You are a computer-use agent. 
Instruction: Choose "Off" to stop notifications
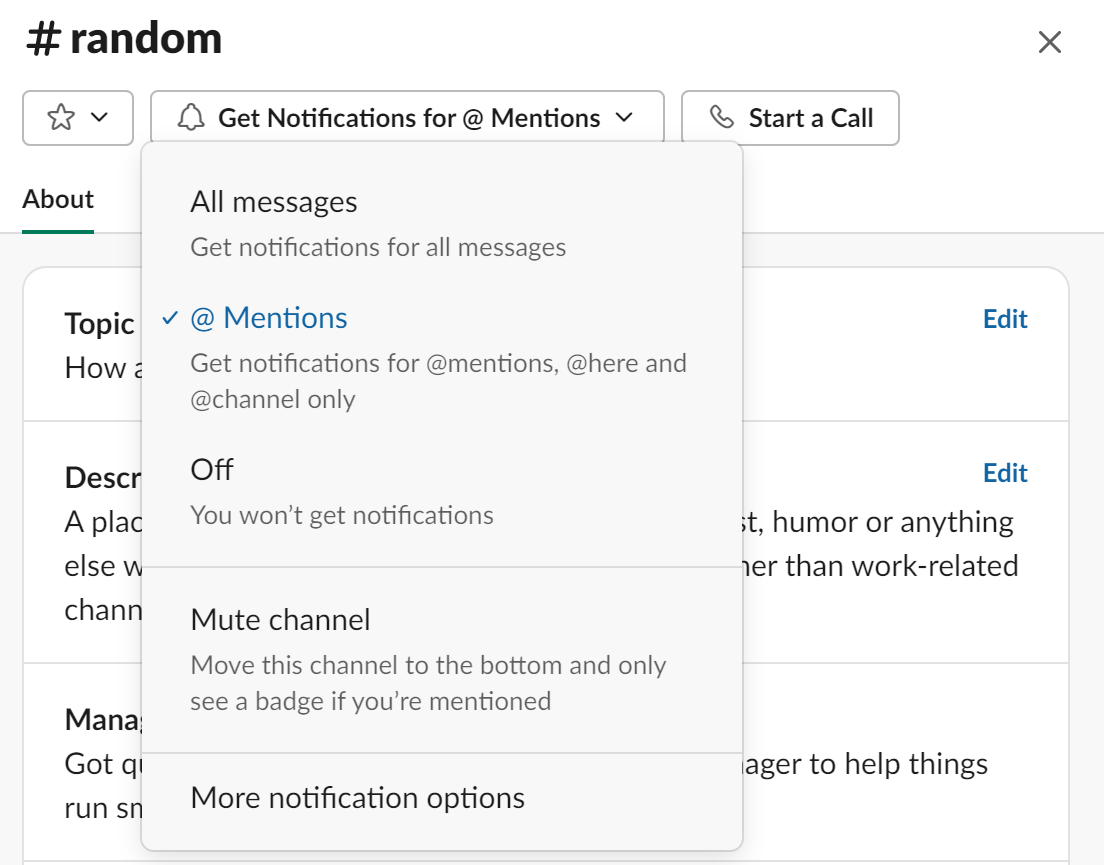[211, 469]
